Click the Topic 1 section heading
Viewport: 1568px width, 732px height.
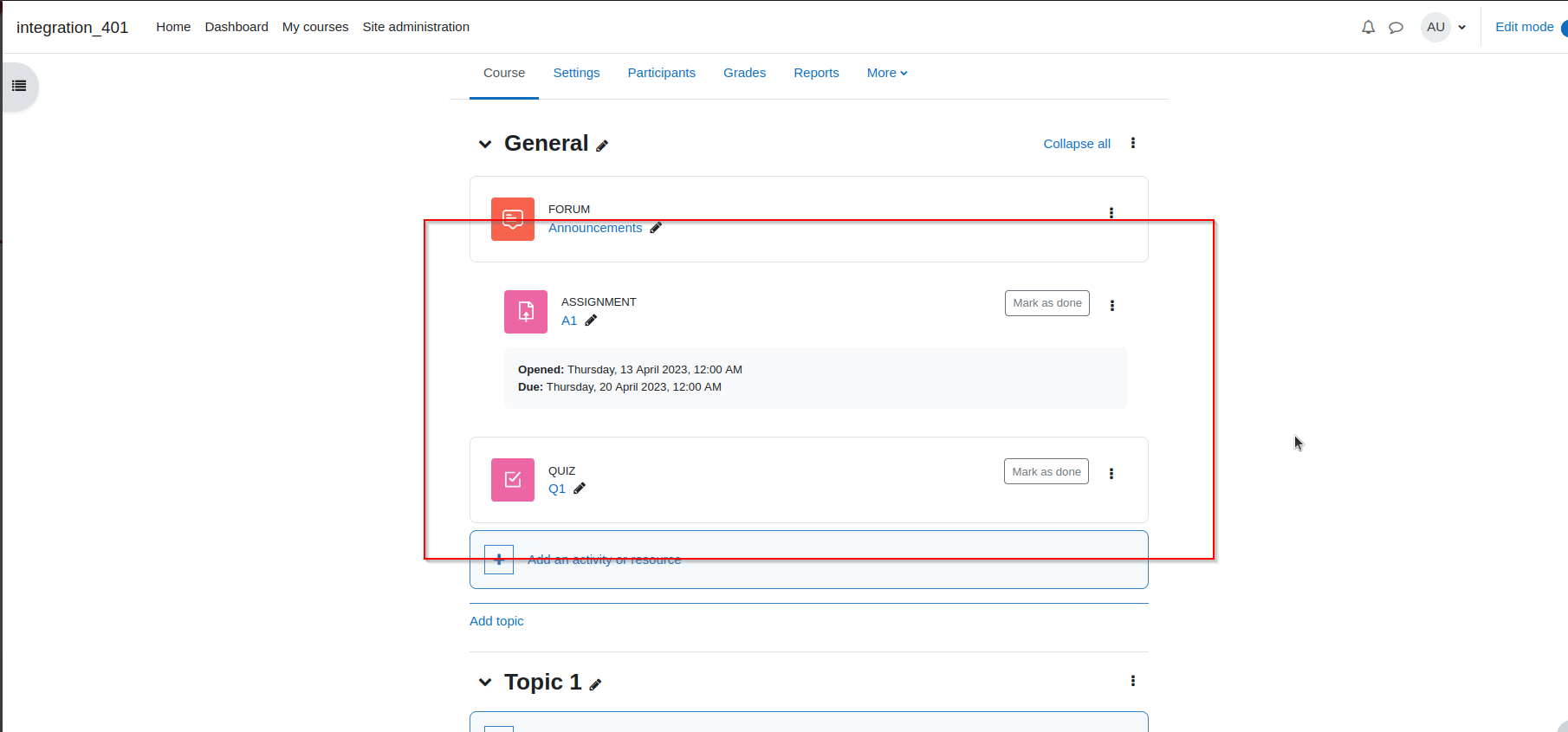542,682
